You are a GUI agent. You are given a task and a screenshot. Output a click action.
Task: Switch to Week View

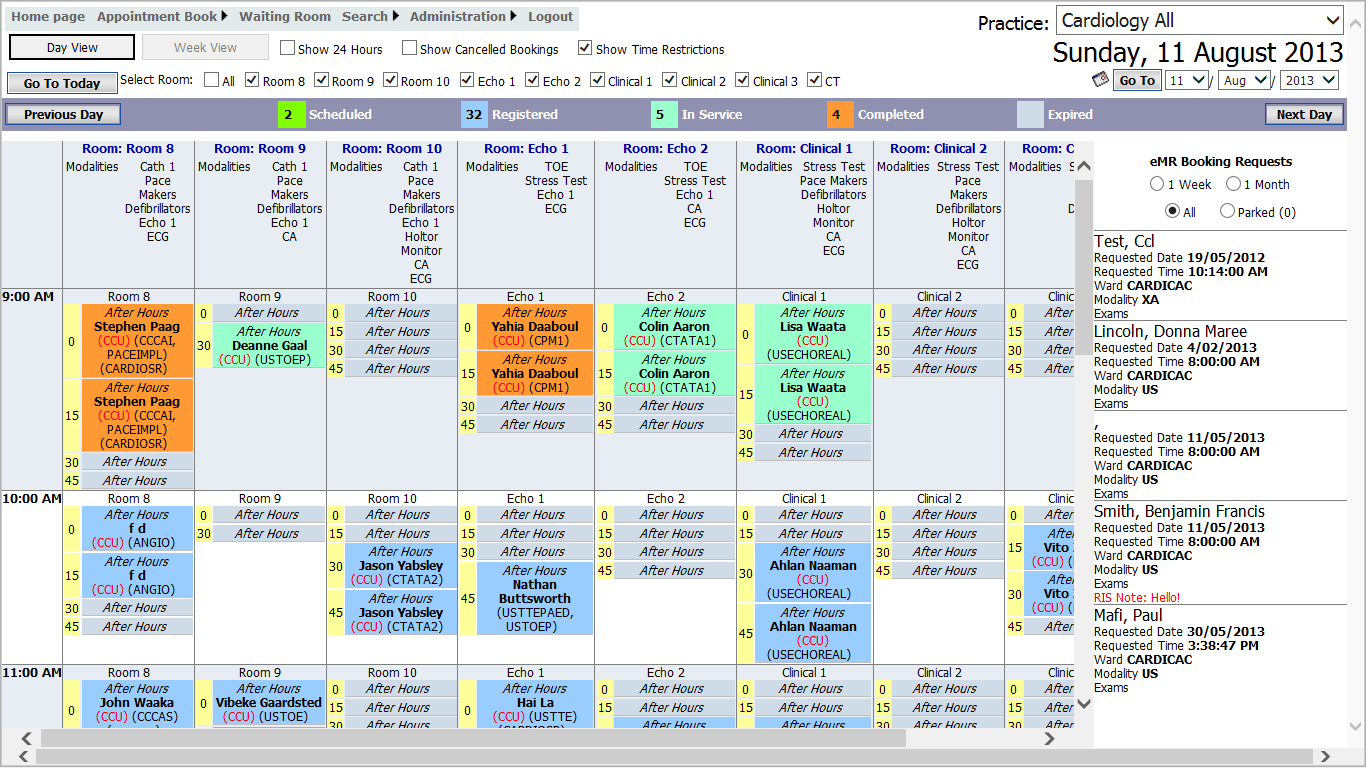coord(205,47)
